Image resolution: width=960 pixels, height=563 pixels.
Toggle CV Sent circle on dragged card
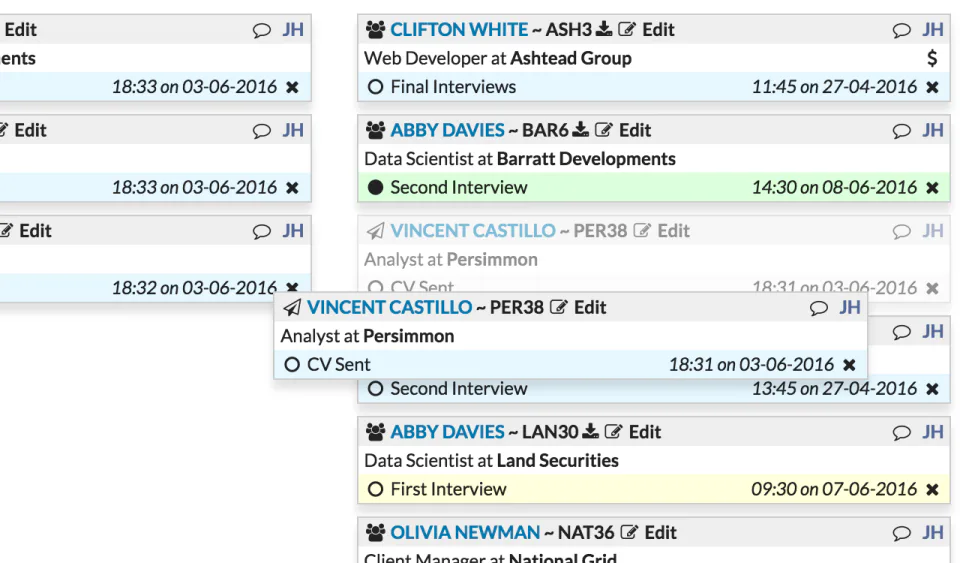click(x=292, y=365)
